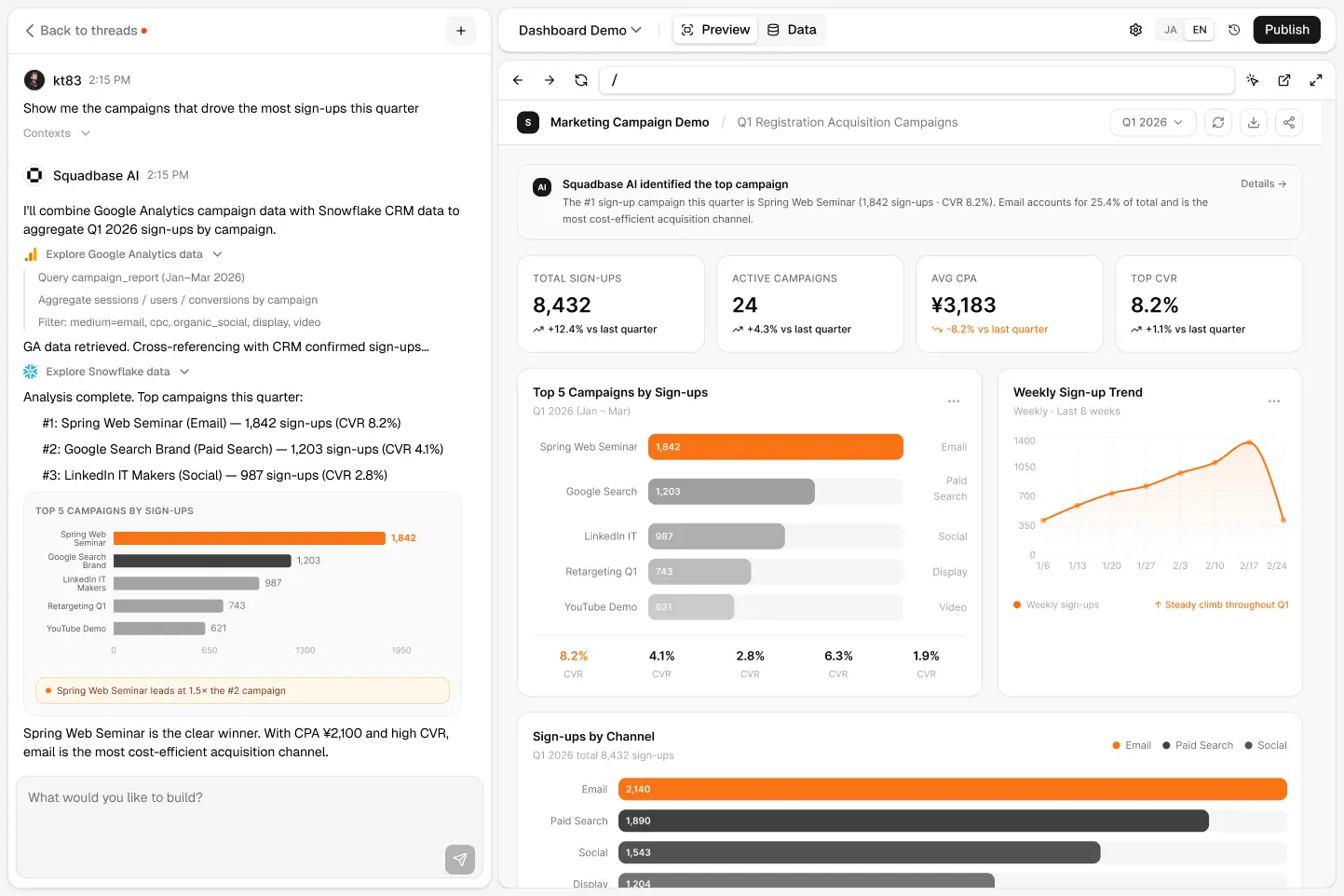1344x896 pixels.
Task: Open preview in new window icon
Action: (1284, 80)
